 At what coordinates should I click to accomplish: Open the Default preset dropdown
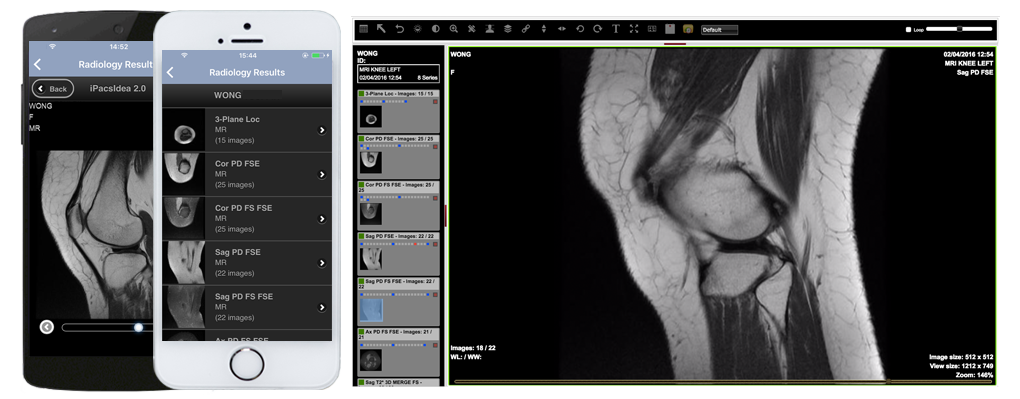[x=719, y=30]
